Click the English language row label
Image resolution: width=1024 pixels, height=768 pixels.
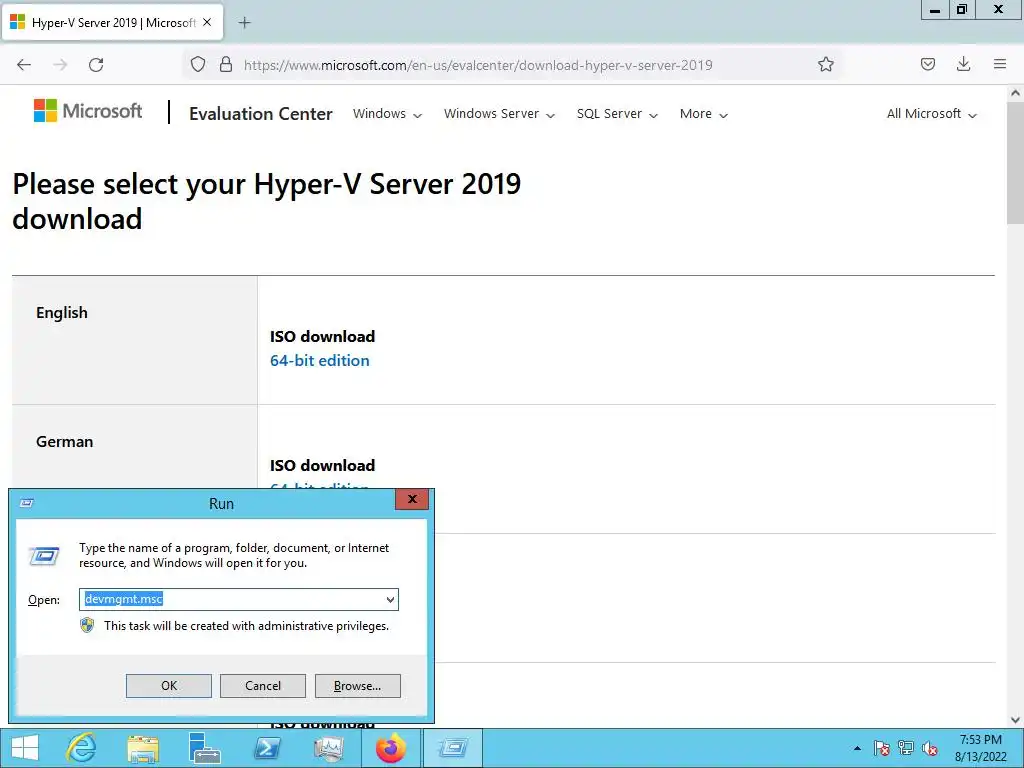[x=62, y=313]
